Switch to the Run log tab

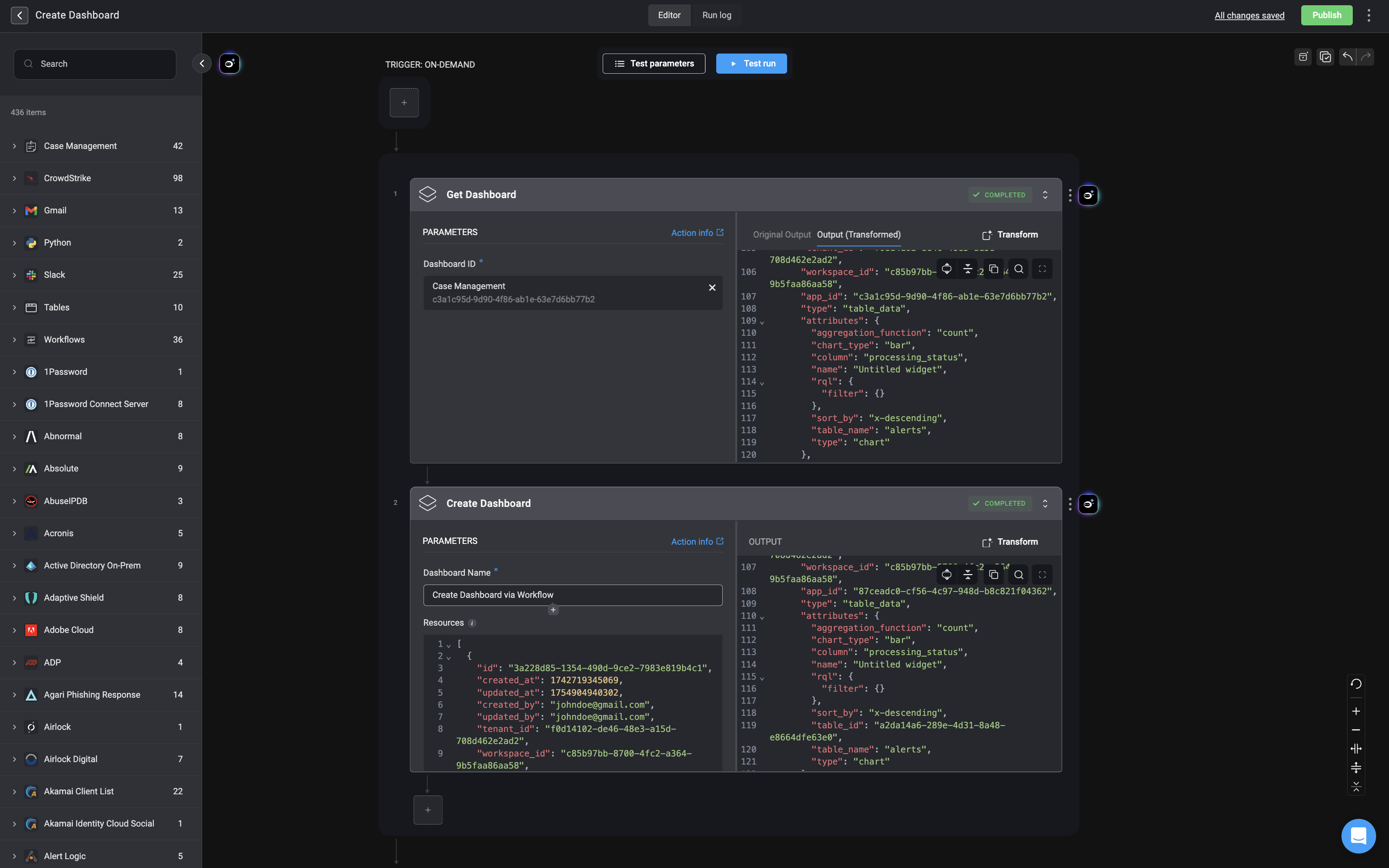[716, 15]
